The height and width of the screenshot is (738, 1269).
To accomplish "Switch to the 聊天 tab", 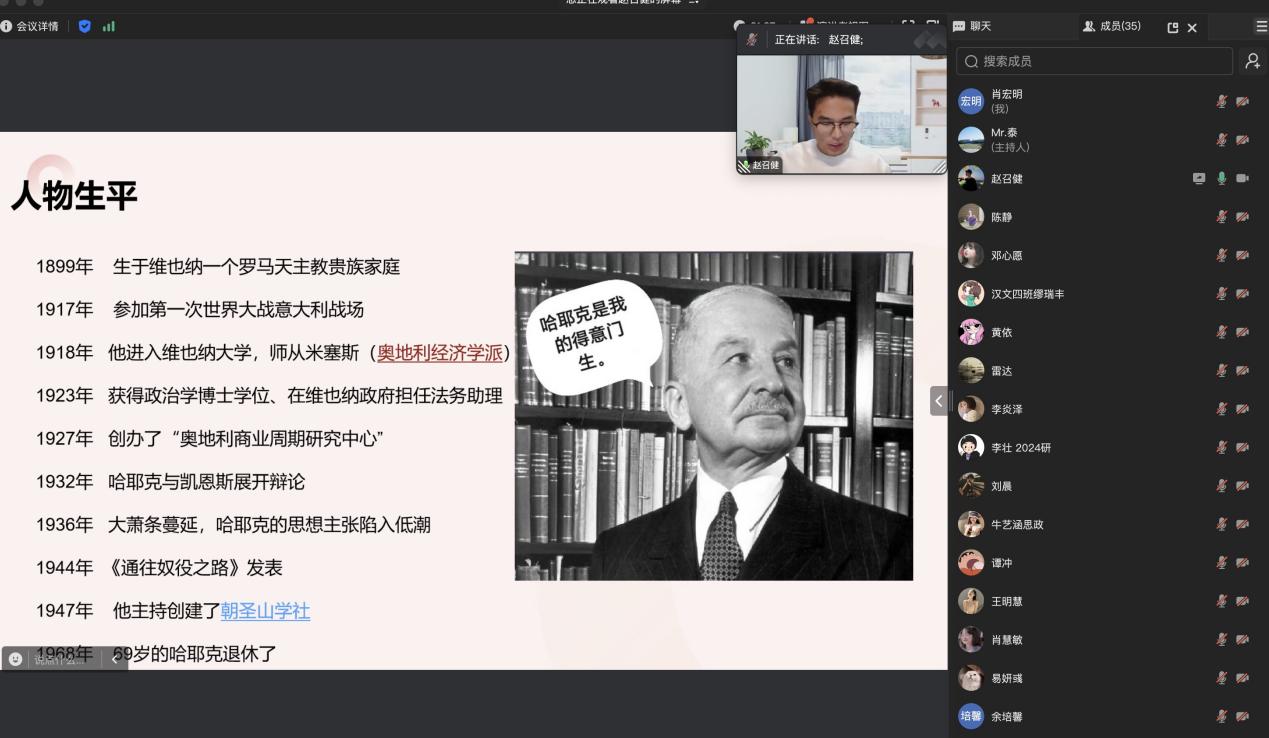I will (972, 26).
